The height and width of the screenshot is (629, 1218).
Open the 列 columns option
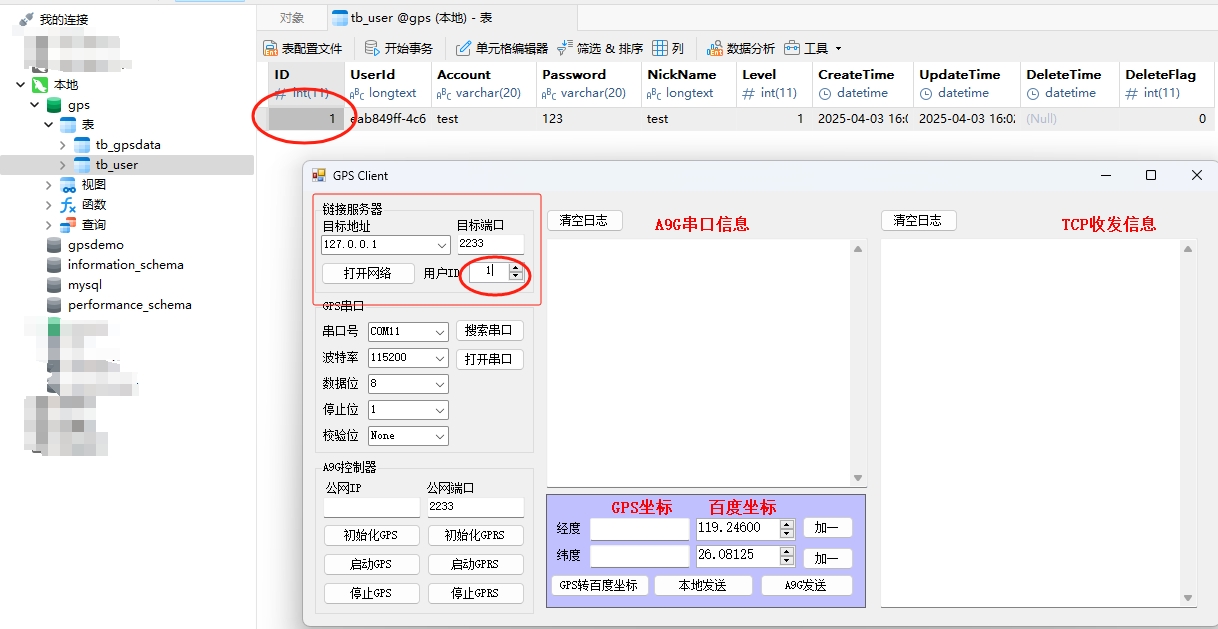(668, 48)
